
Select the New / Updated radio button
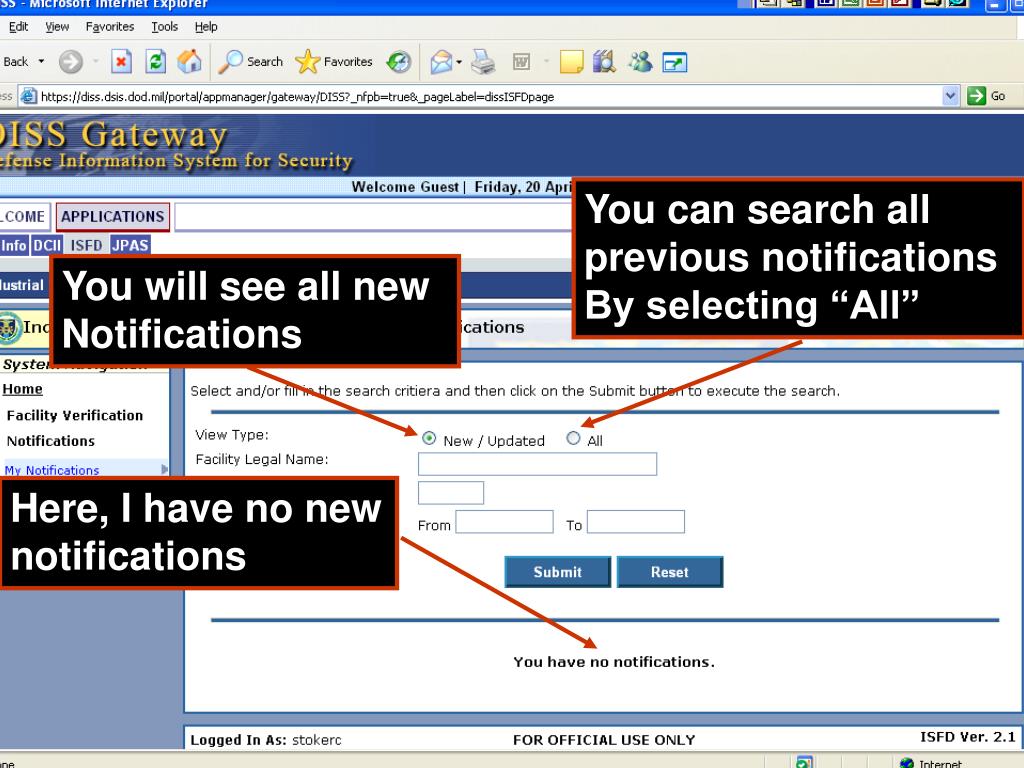(429, 439)
